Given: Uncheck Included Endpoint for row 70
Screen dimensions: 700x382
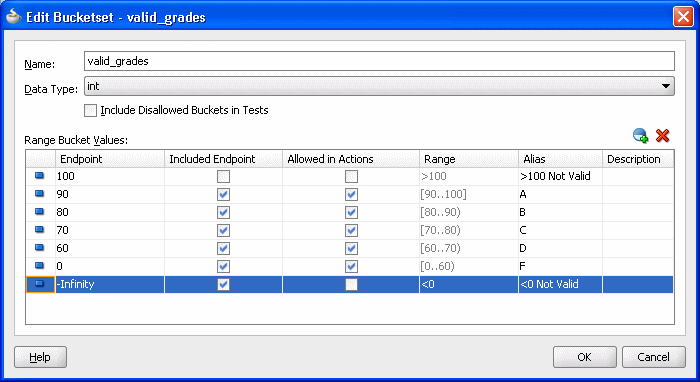Looking at the screenshot, I should tap(223, 230).
